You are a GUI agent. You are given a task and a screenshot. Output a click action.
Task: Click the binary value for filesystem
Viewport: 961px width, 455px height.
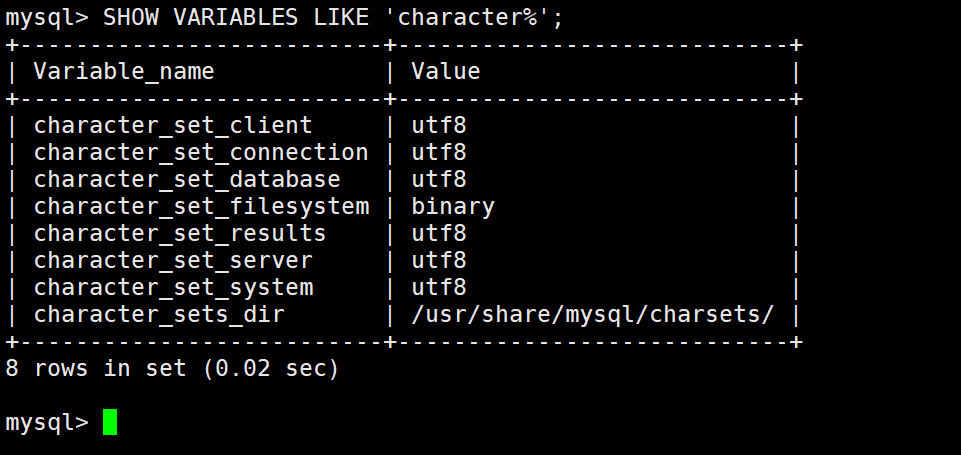pyautogui.click(x=453, y=206)
